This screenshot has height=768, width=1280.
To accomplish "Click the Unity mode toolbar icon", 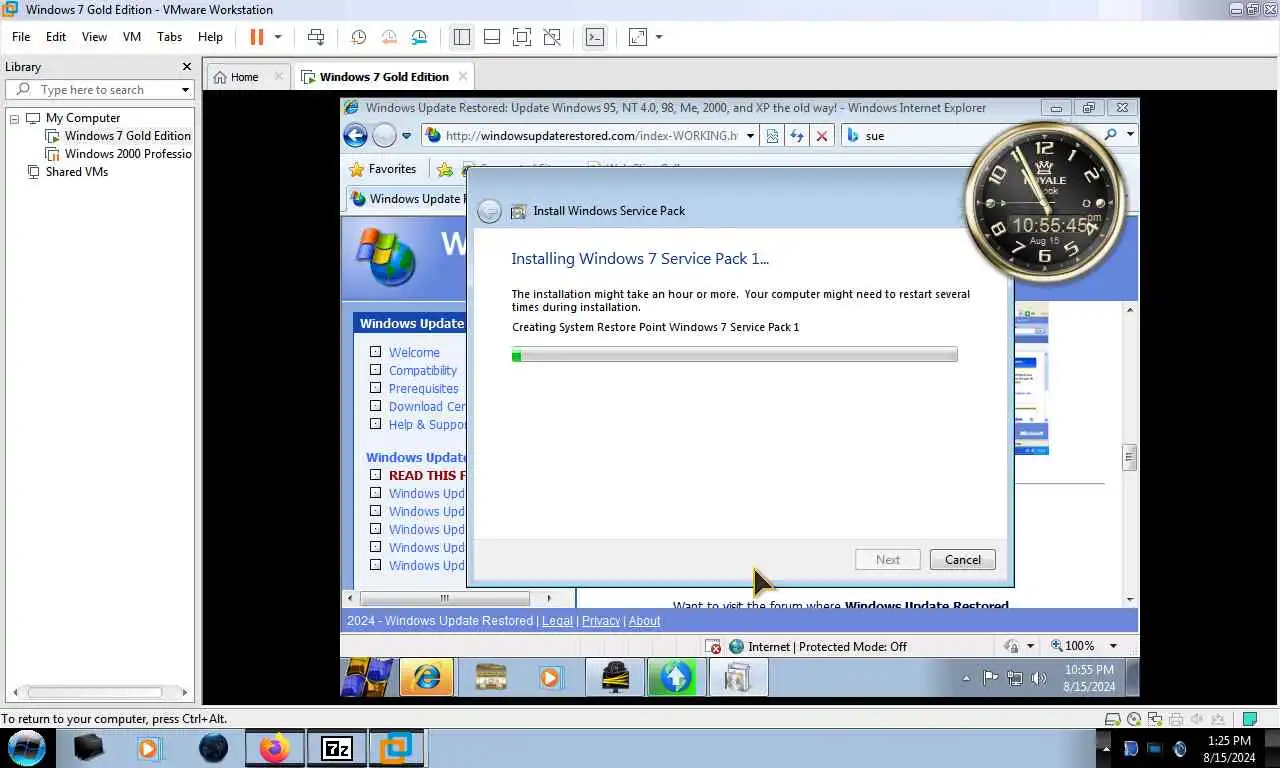I will coord(551,37).
